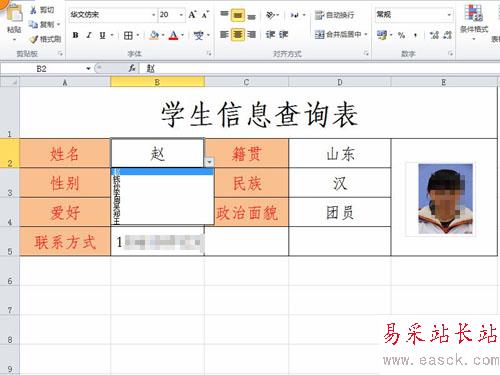Open the Alignment group dialog launcher

pyautogui.click(x=366, y=53)
